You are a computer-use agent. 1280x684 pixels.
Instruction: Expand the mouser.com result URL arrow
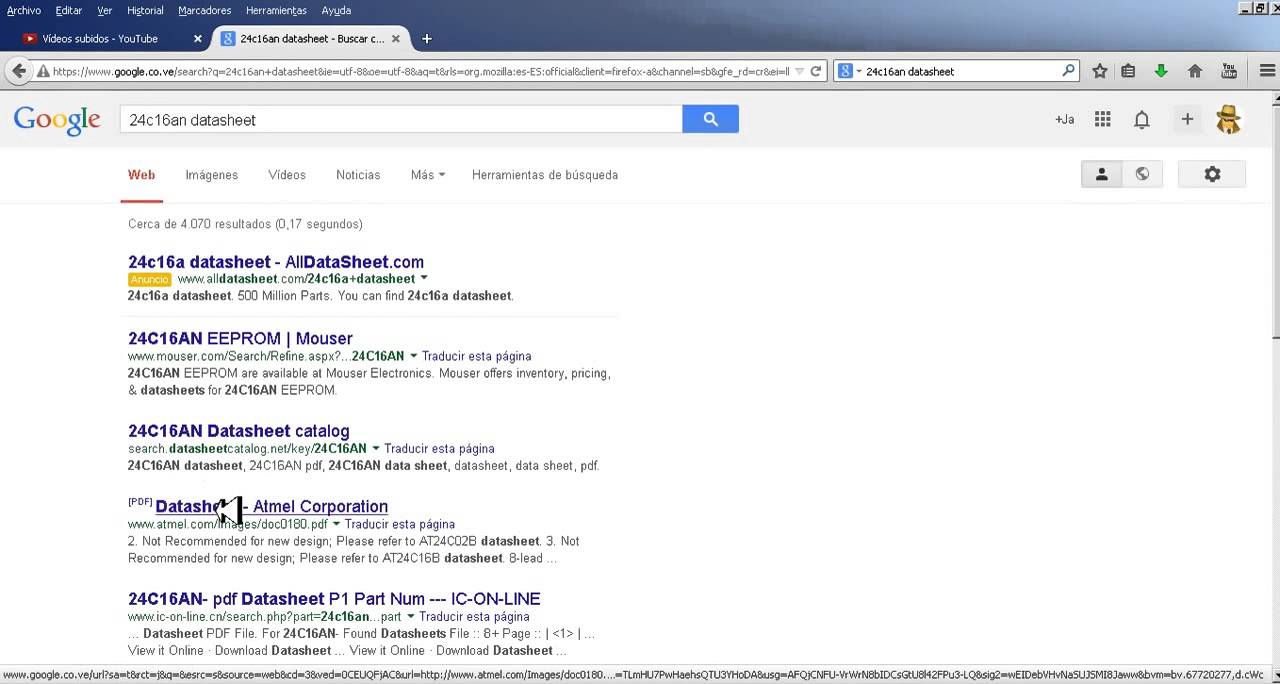tap(413, 356)
